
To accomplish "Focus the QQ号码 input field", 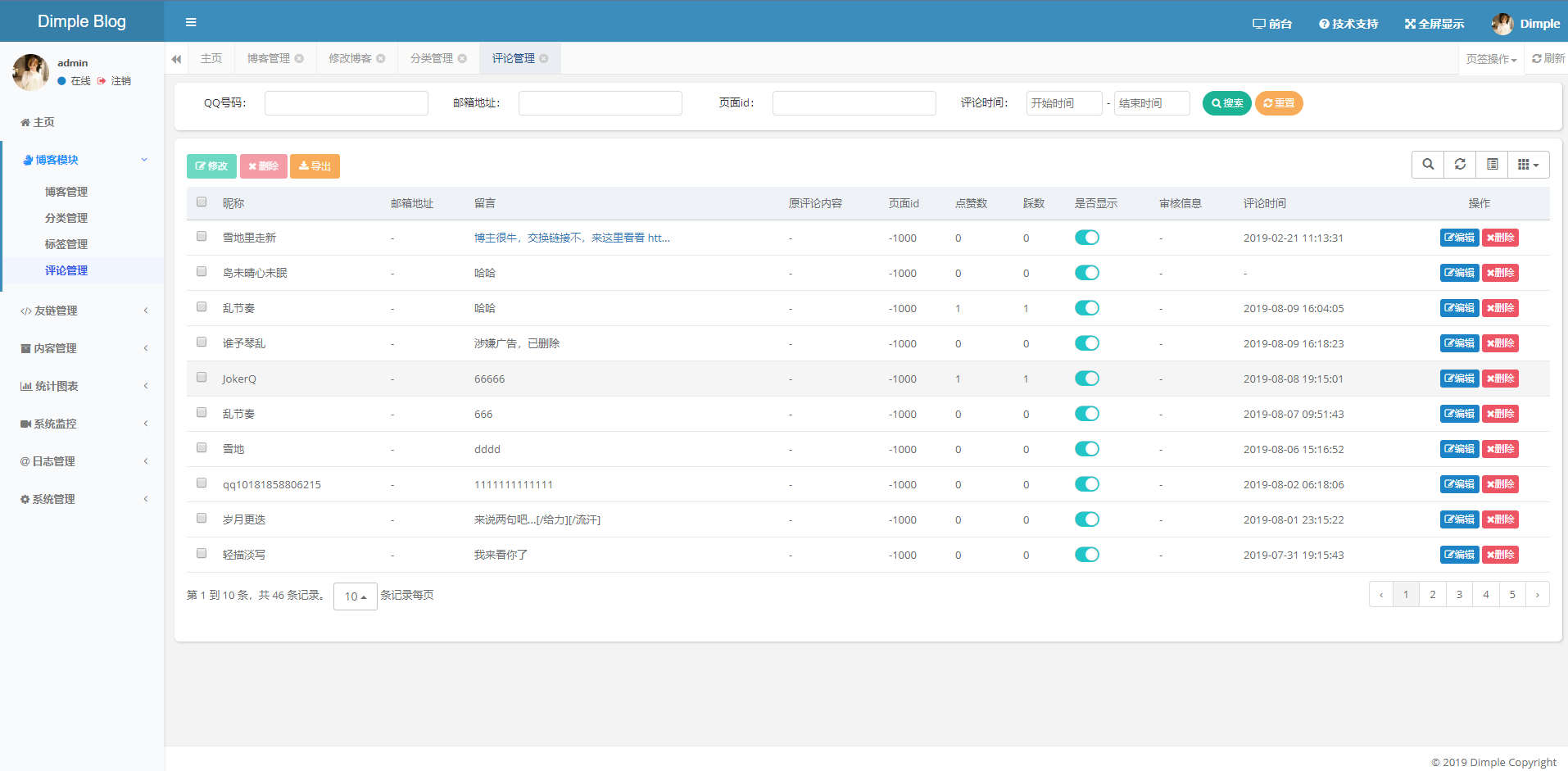I will pos(347,103).
